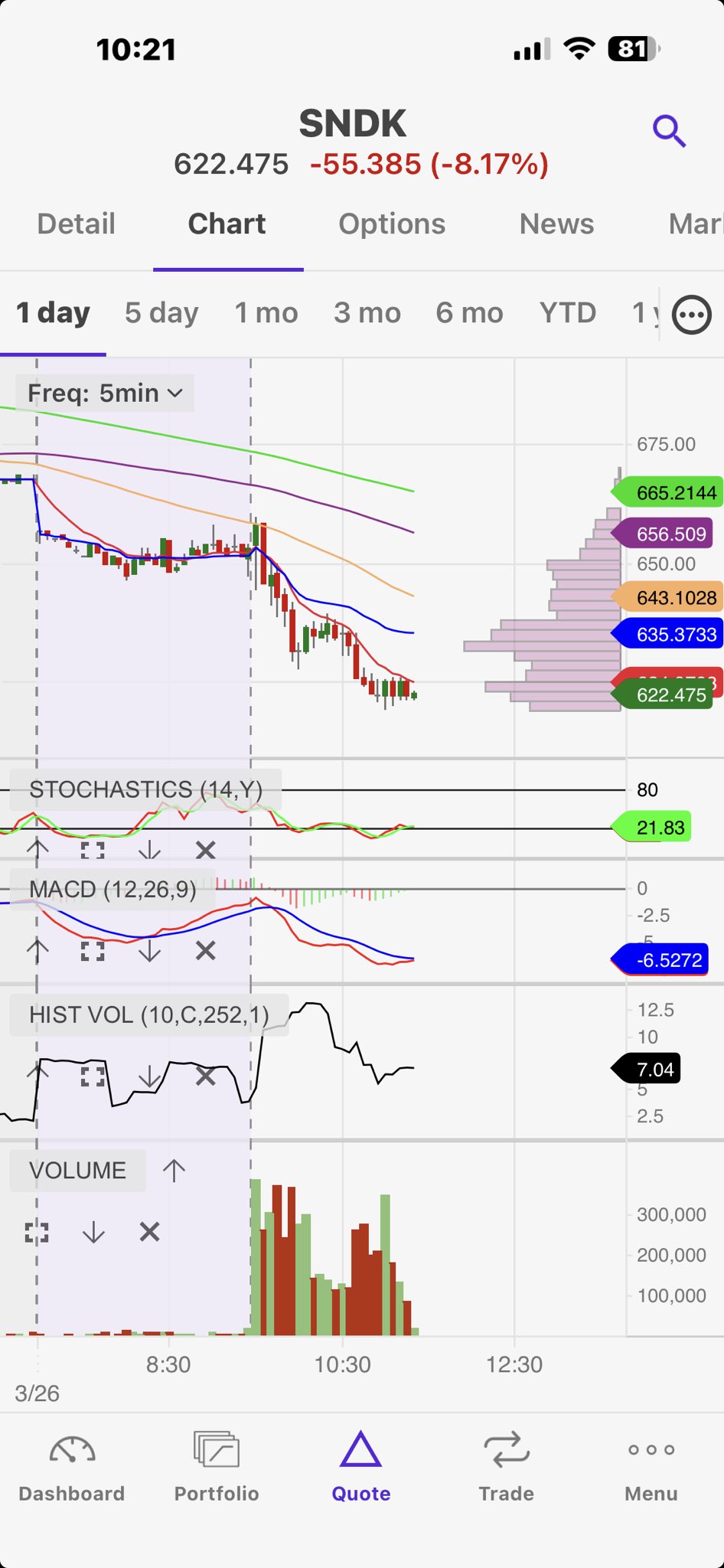Remove the MACD study with its X
This screenshot has height=1568, width=724.
[x=205, y=951]
